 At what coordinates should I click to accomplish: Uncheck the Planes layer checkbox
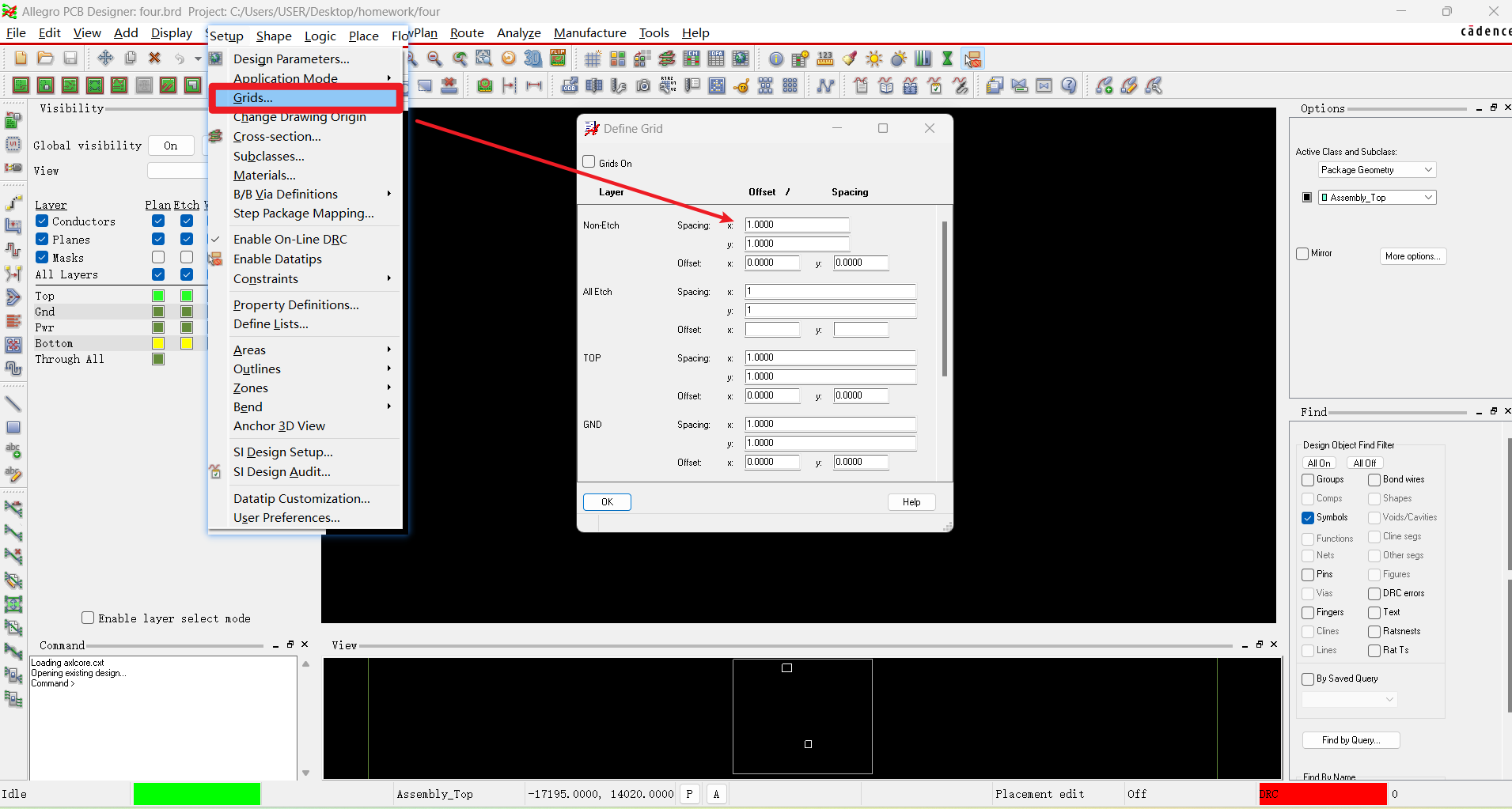tap(42, 239)
